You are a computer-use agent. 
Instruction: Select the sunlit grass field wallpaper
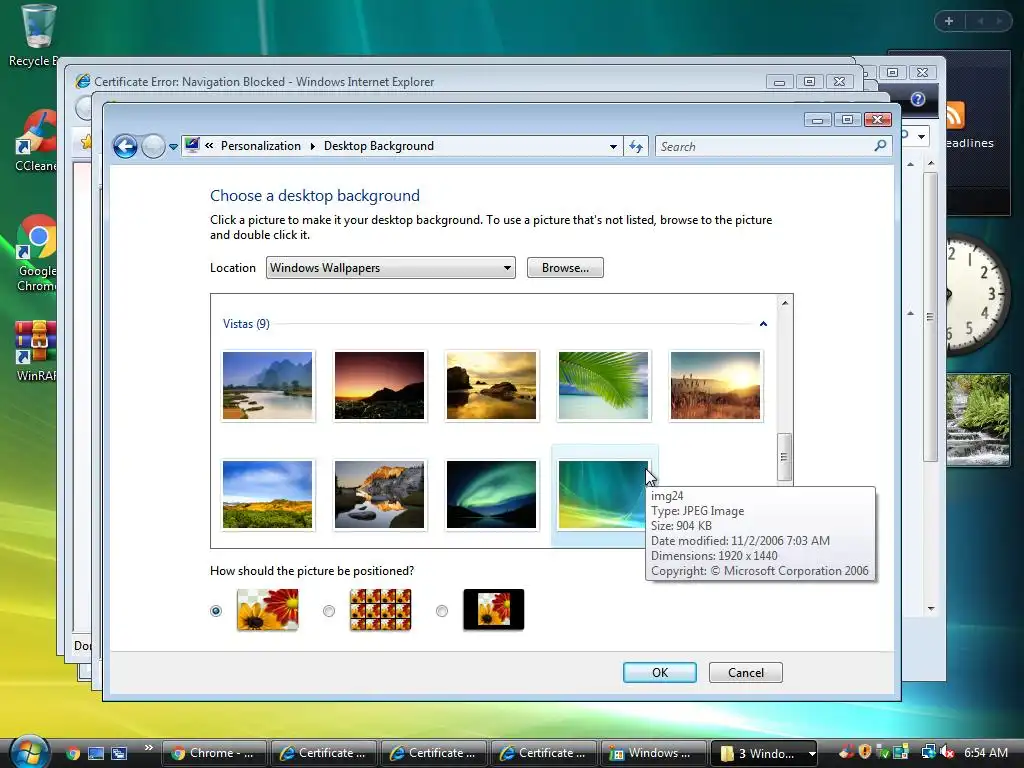point(715,385)
